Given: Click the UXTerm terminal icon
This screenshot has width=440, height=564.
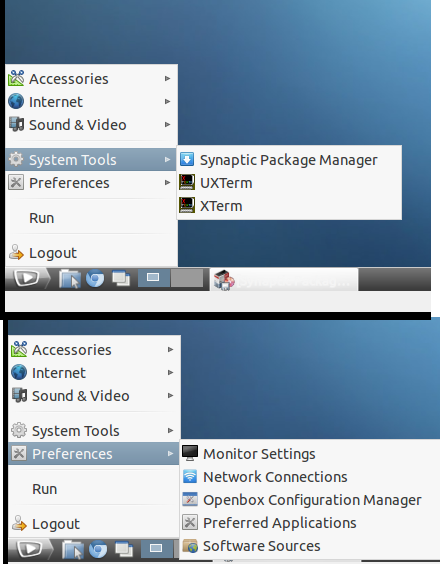Looking at the screenshot, I should [x=187, y=182].
